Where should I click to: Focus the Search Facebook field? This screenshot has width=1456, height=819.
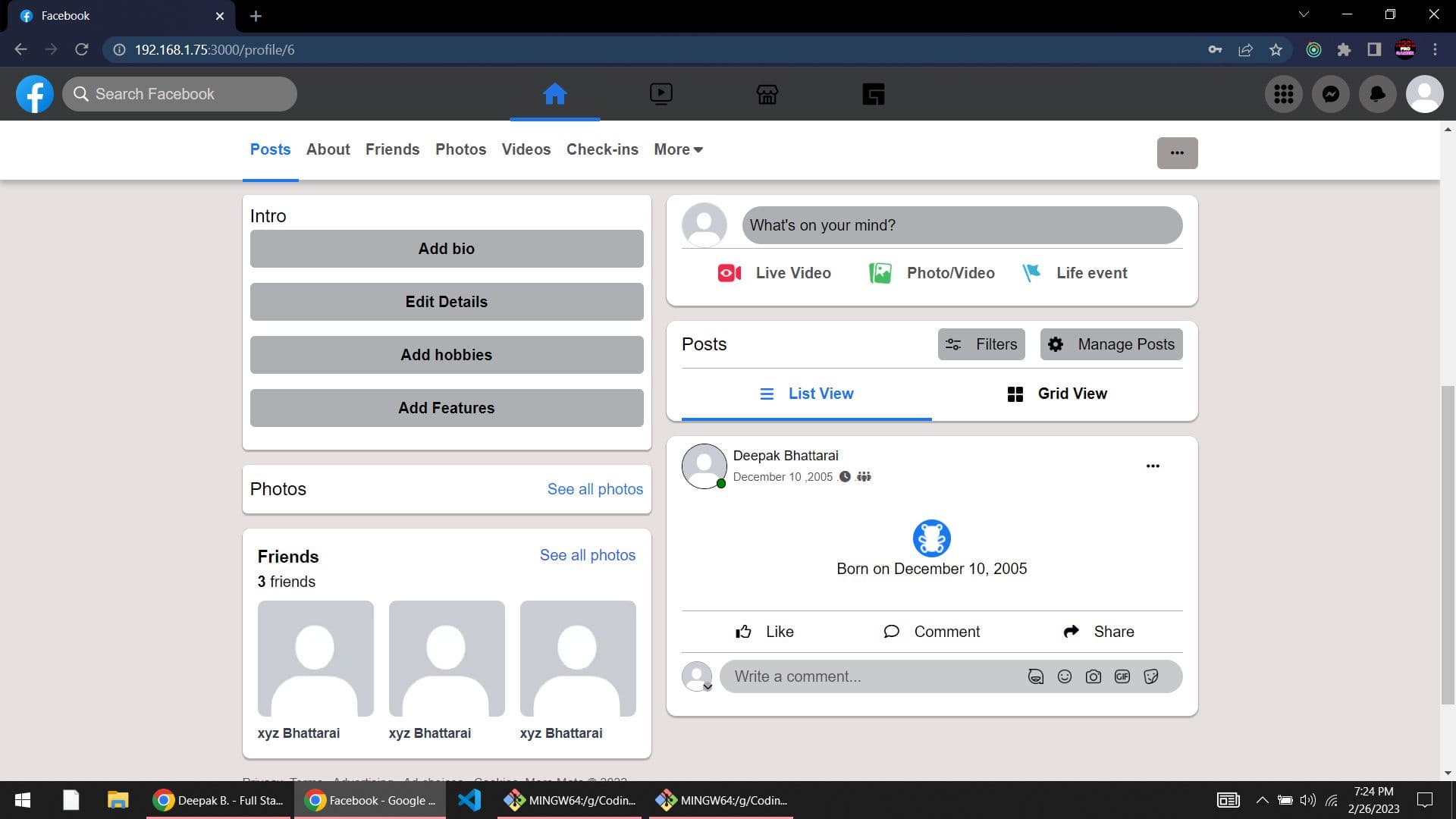tap(180, 94)
